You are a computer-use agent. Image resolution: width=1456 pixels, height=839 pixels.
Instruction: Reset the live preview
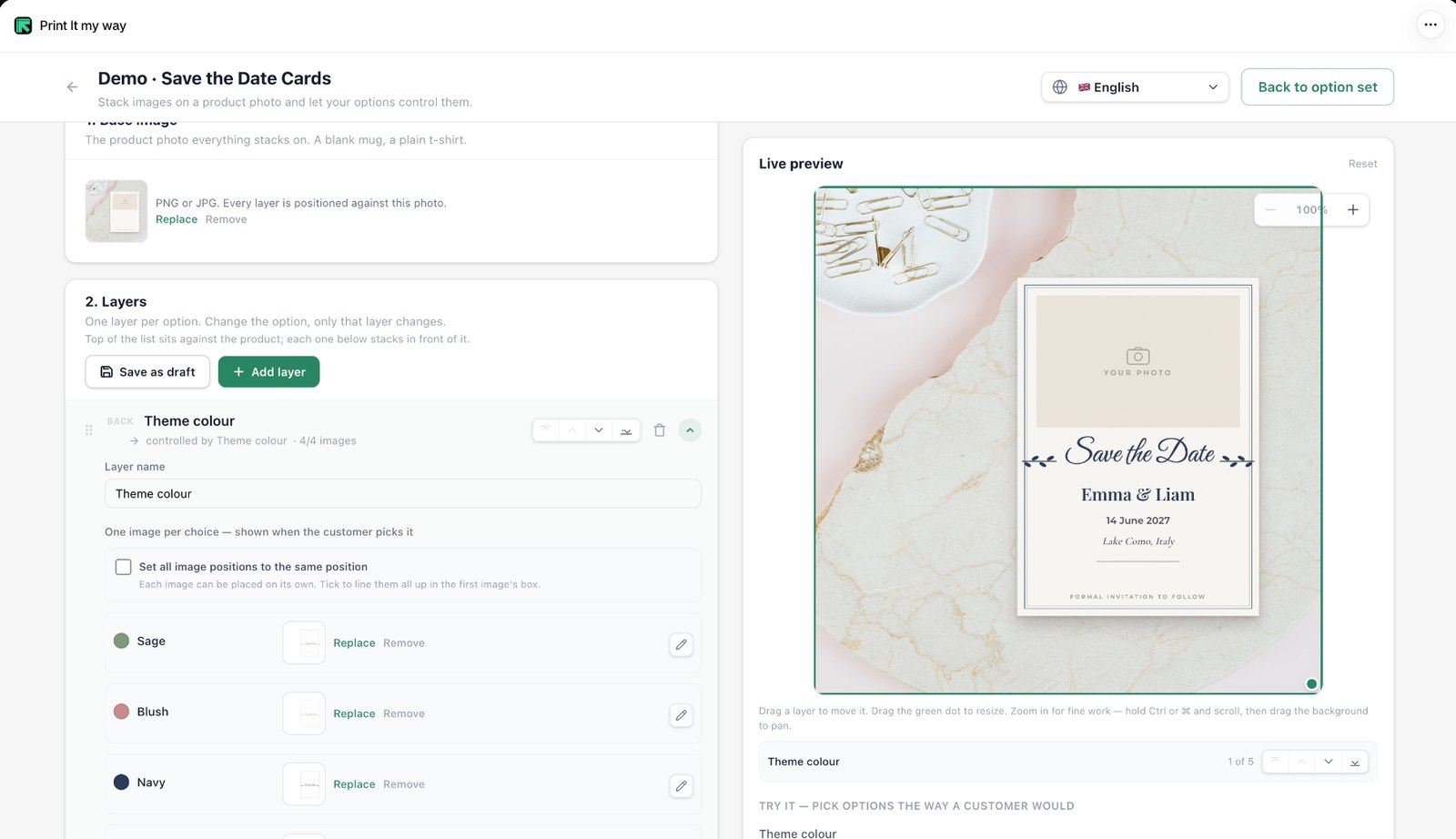click(x=1362, y=164)
